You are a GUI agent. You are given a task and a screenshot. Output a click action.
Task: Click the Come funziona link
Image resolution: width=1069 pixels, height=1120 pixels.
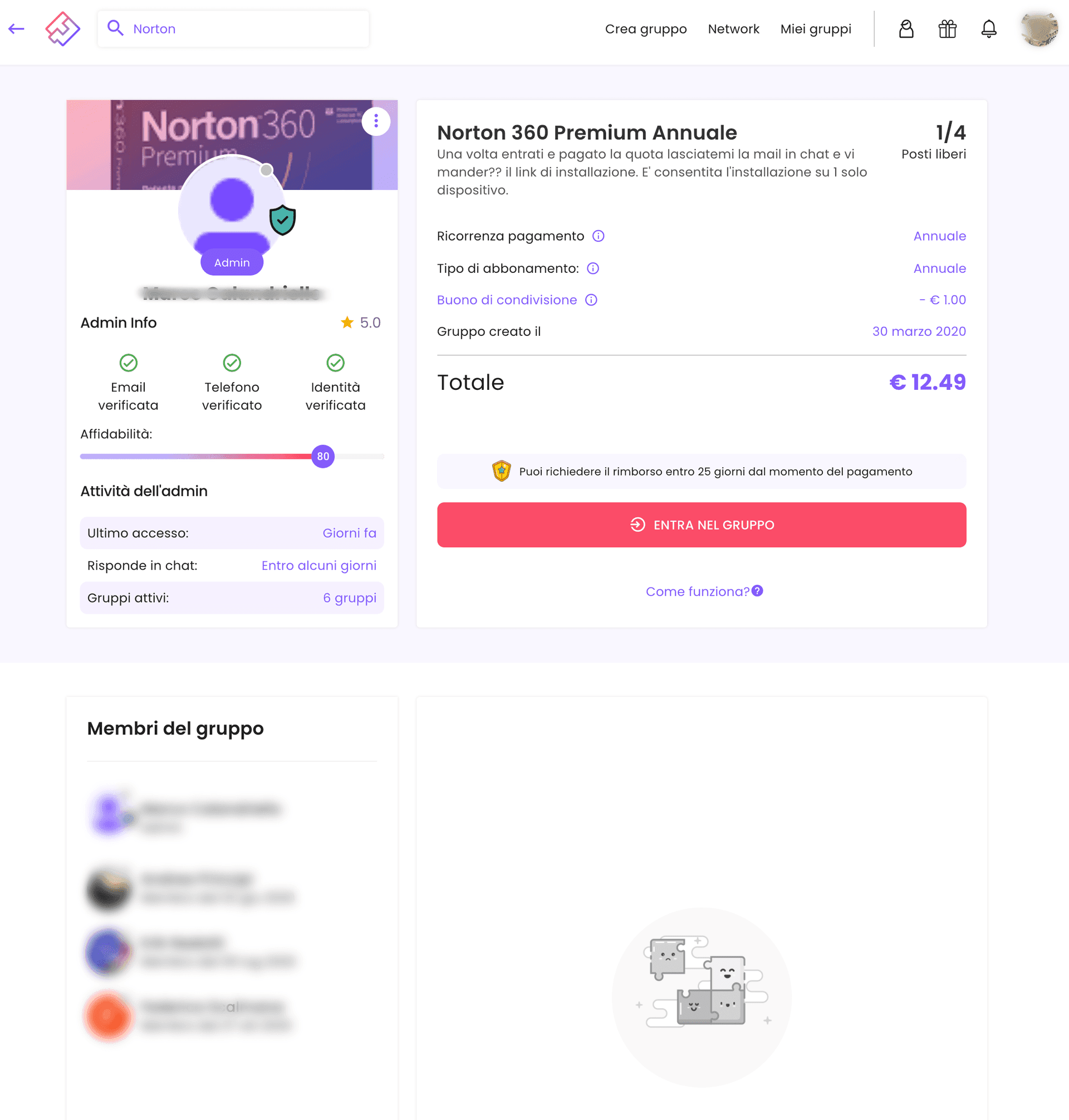pos(700,591)
